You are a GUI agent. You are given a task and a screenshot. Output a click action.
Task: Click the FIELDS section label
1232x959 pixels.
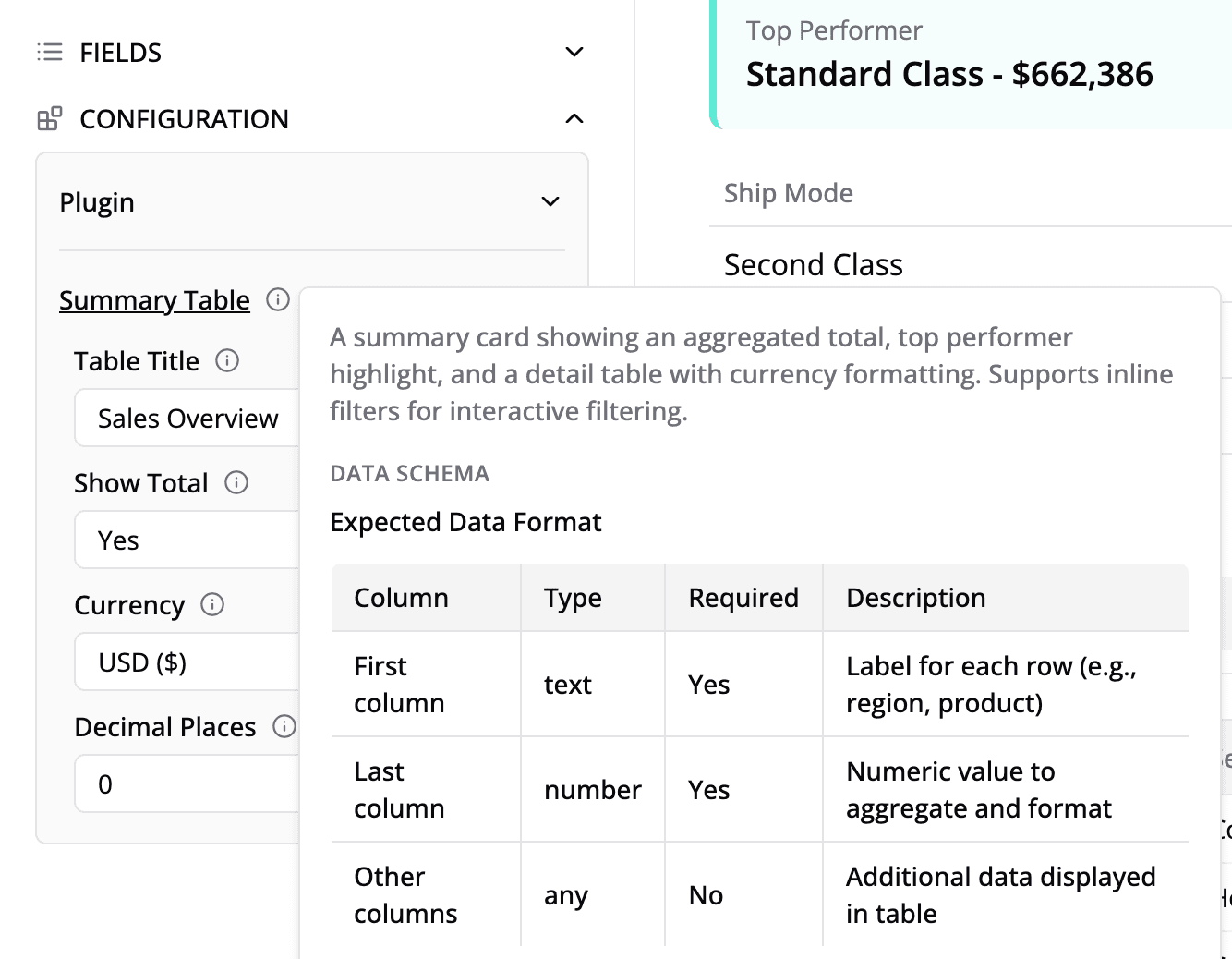tap(120, 53)
